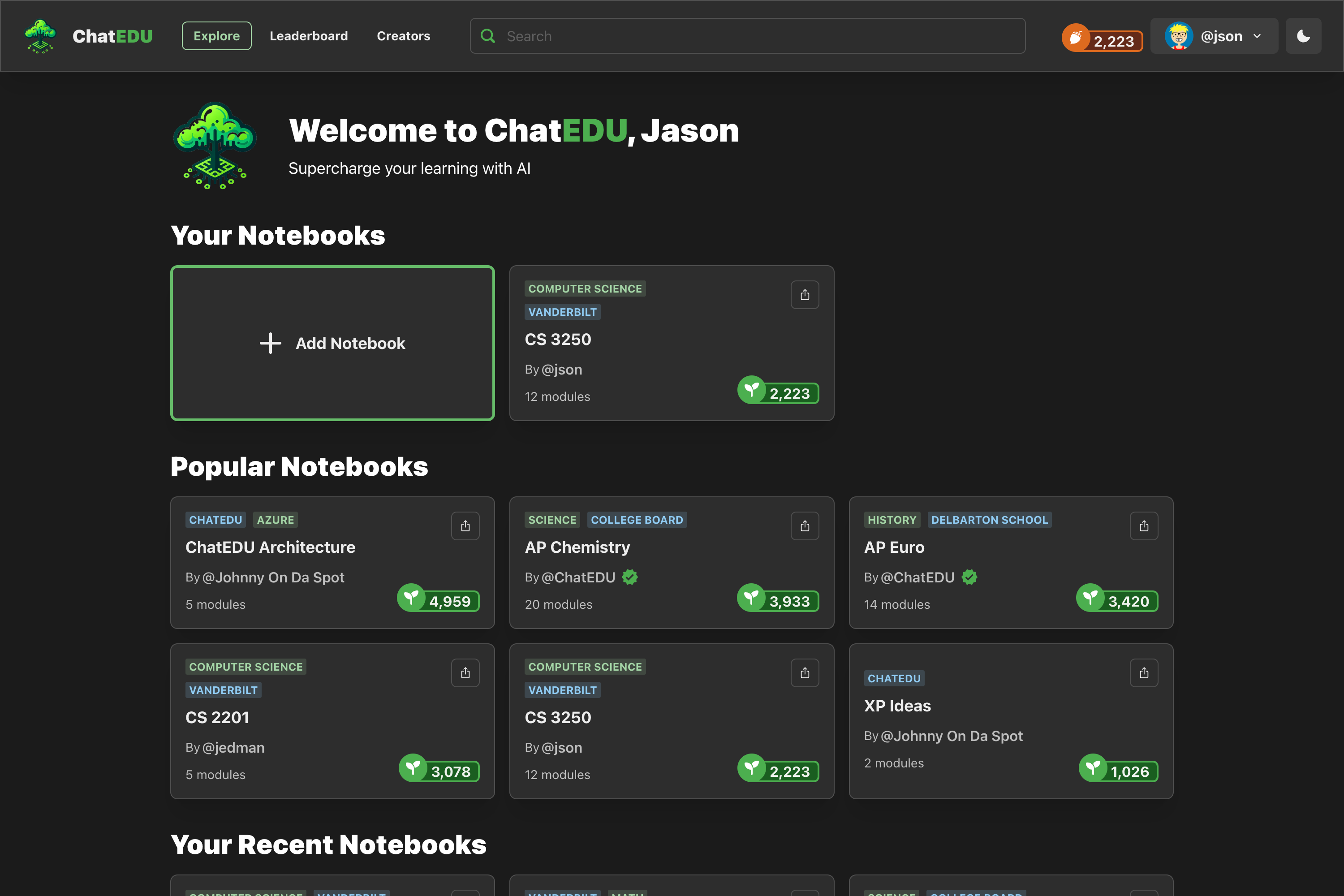1344x896 pixels.
Task: Click share icon on your CS 3250 notebook
Action: pyautogui.click(x=805, y=295)
